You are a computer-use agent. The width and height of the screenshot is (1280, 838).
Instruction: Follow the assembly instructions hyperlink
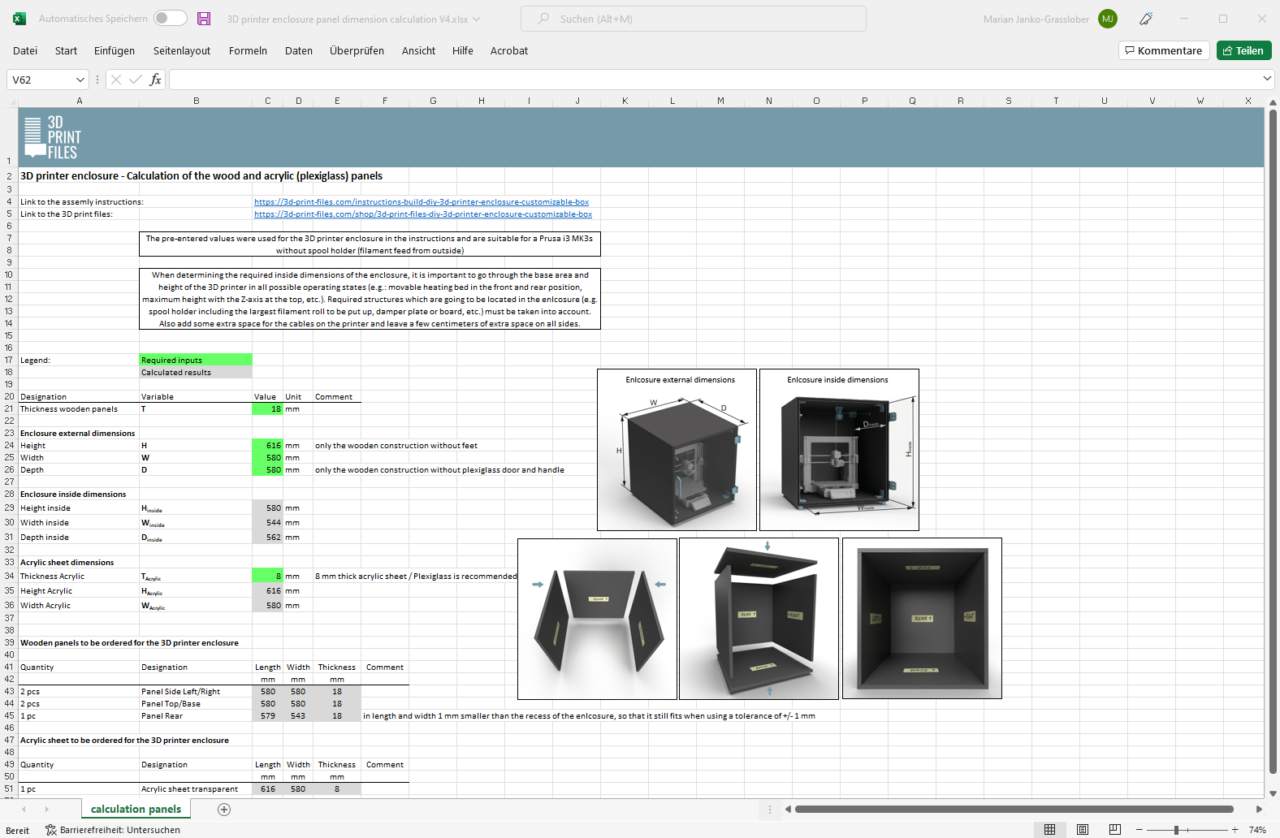tap(421, 201)
